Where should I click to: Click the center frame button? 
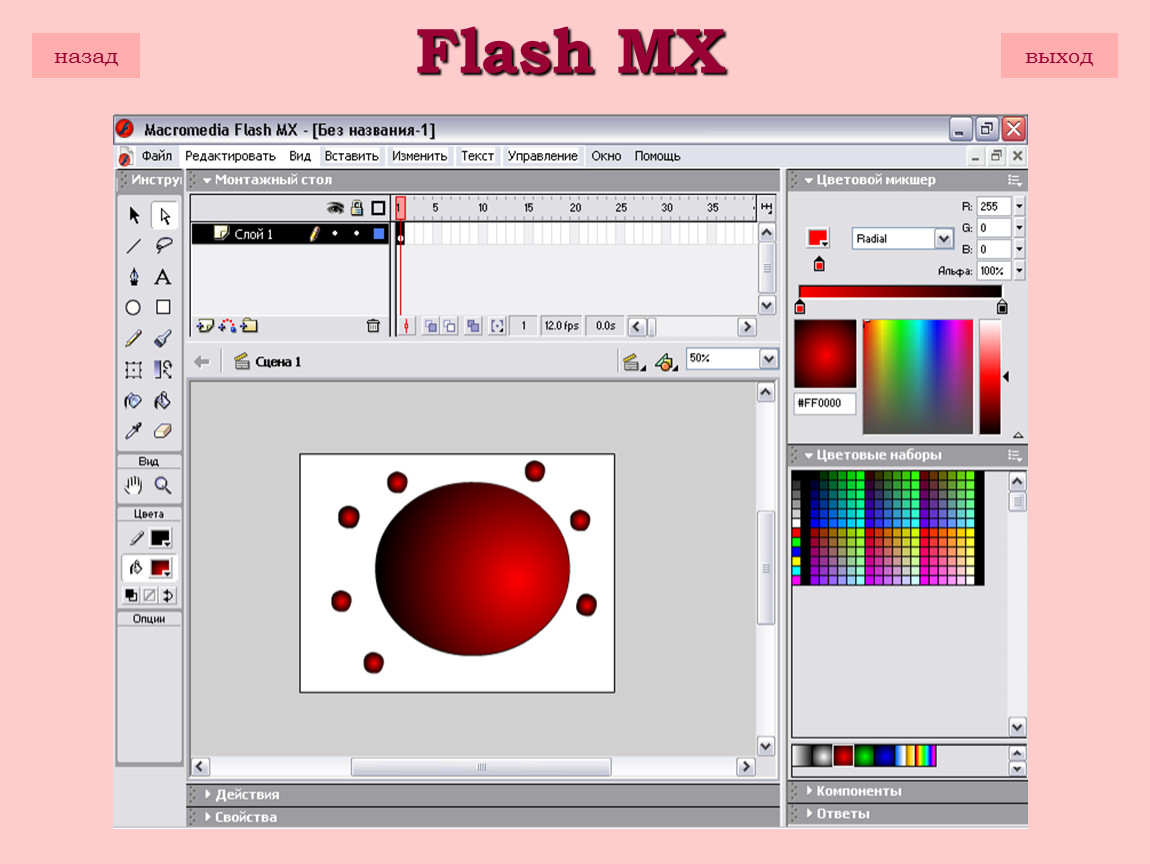tap(406, 326)
